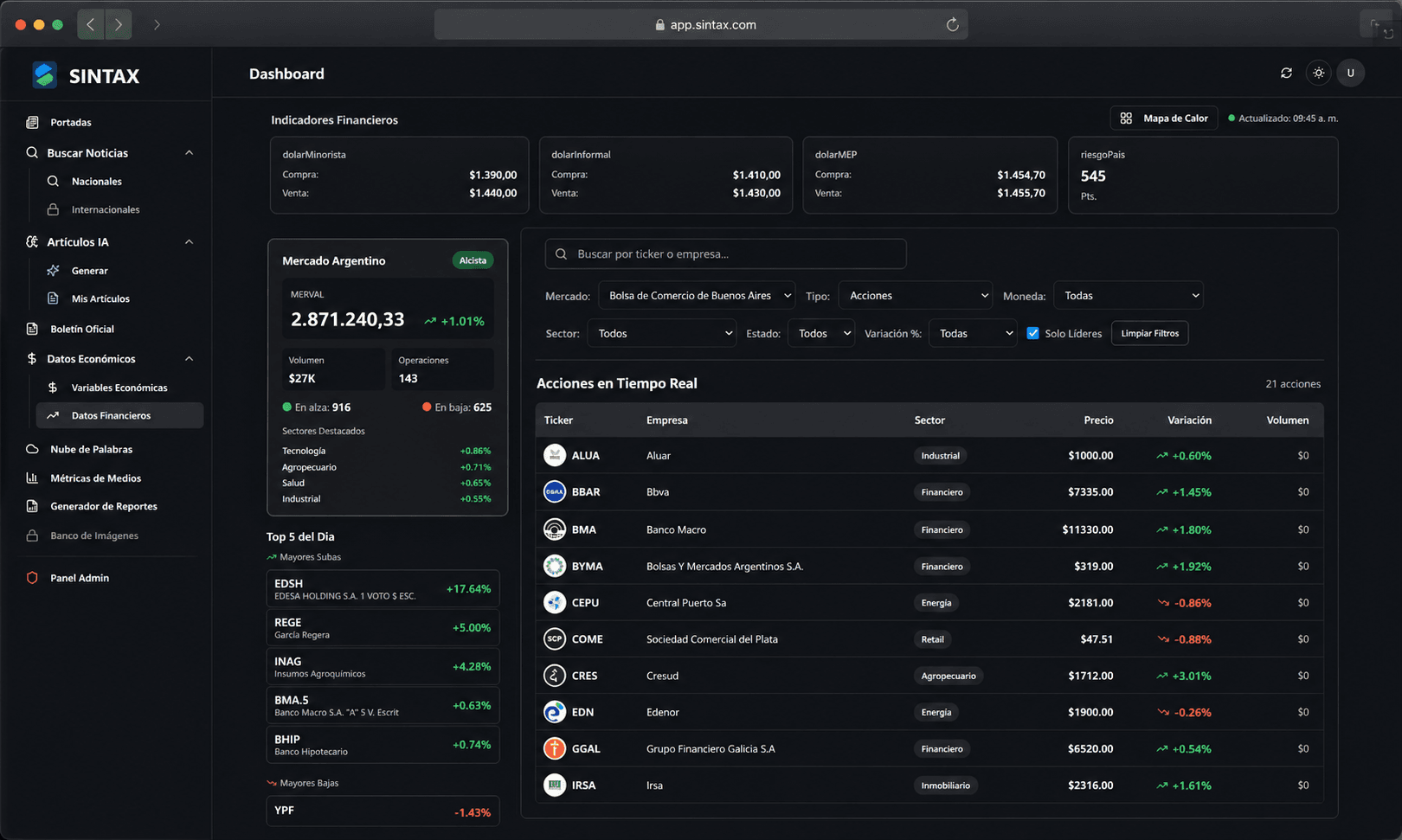Viewport: 1402px width, 840px height.
Task: Click the Datos Económicos dollar icon
Action: pyautogui.click(x=32, y=358)
